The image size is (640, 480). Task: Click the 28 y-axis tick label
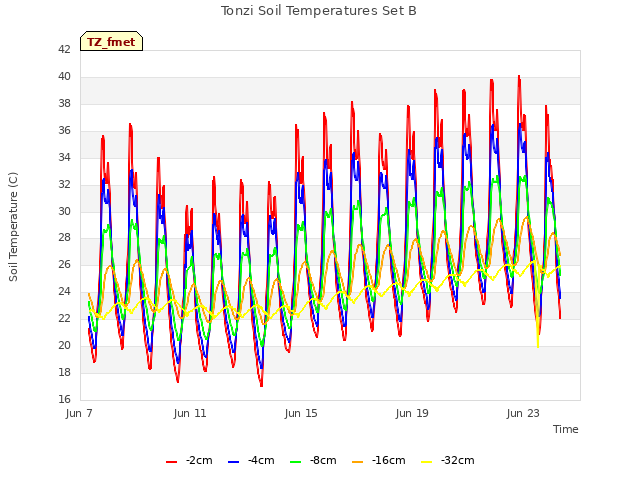[x=64, y=238]
